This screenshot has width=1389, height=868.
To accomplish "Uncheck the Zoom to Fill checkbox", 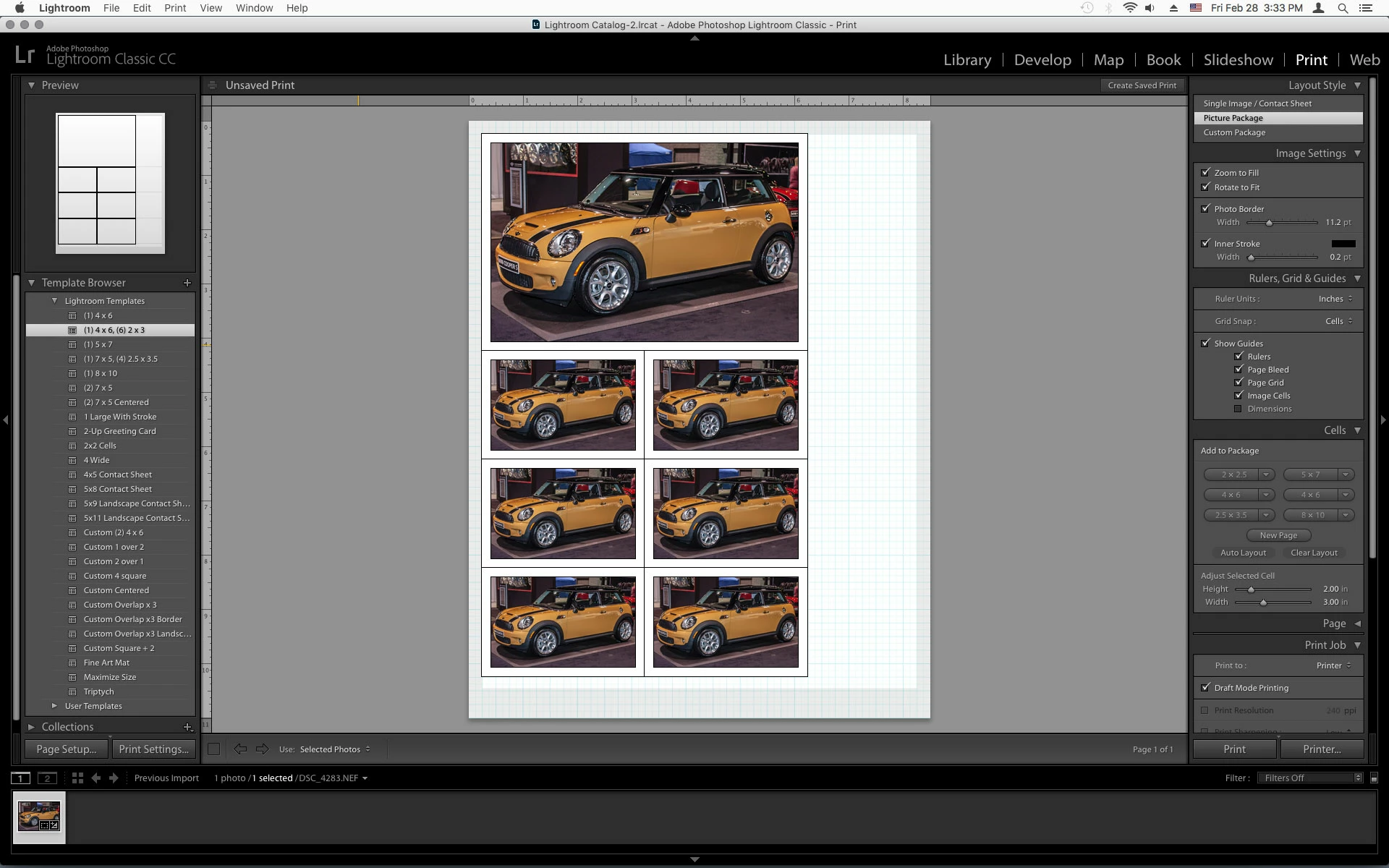I will (x=1205, y=172).
